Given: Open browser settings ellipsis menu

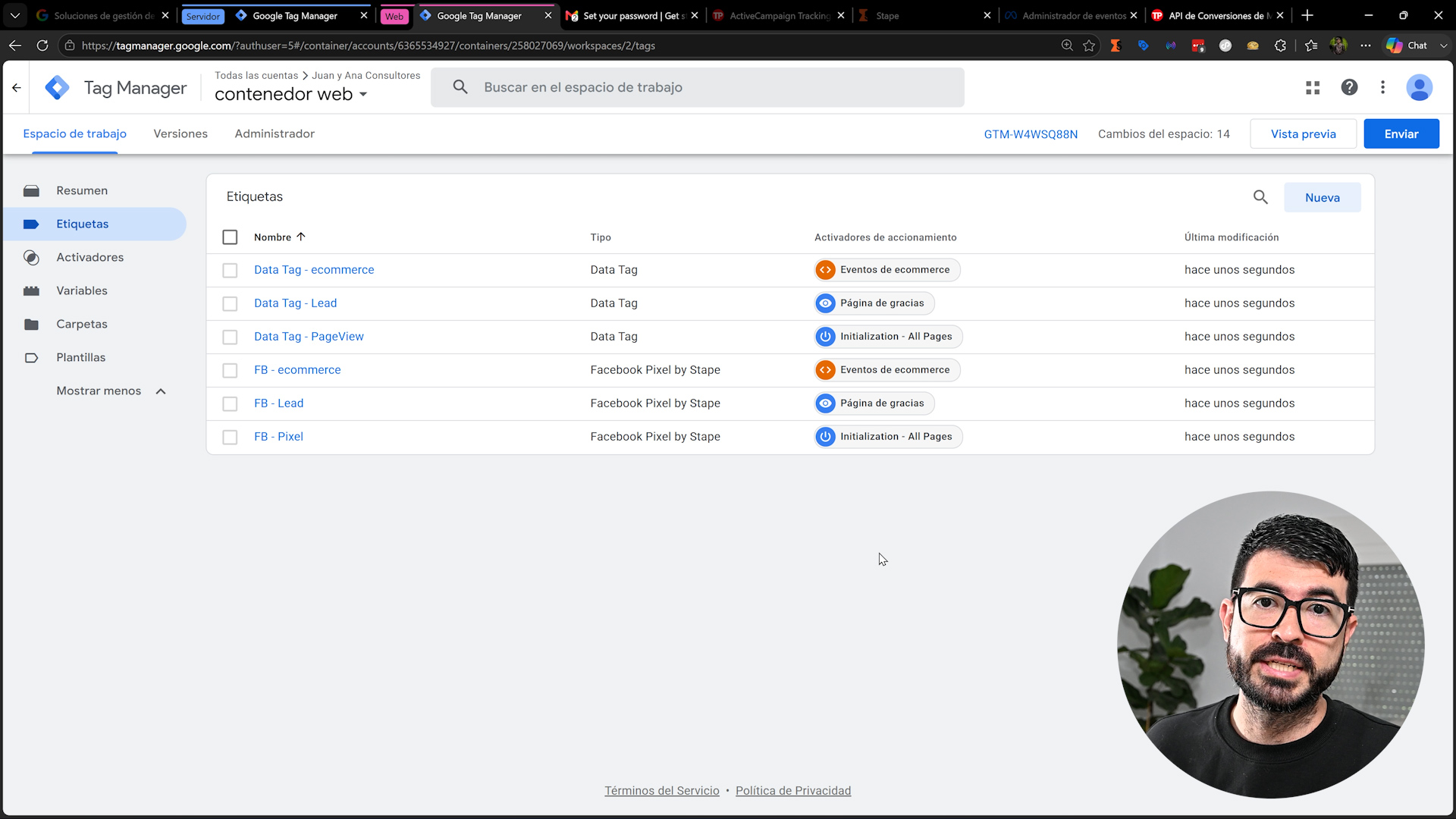Looking at the screenshot, I should (x=1365, y=45).
